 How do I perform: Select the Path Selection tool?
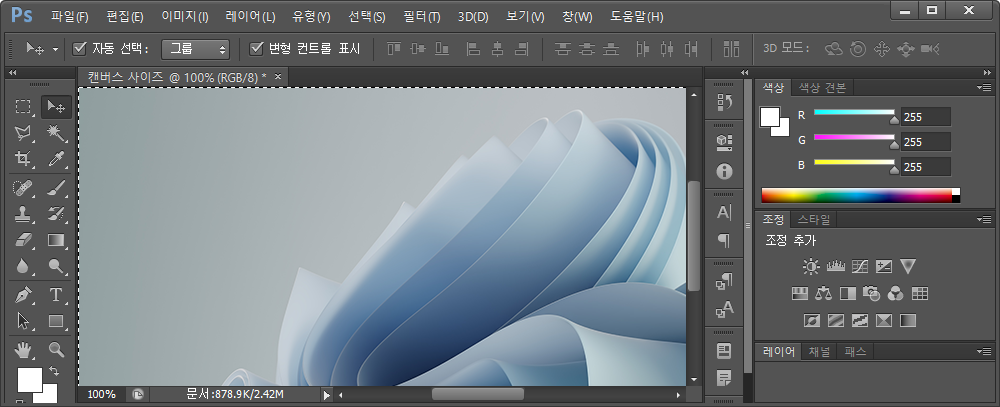pos(24,320)
